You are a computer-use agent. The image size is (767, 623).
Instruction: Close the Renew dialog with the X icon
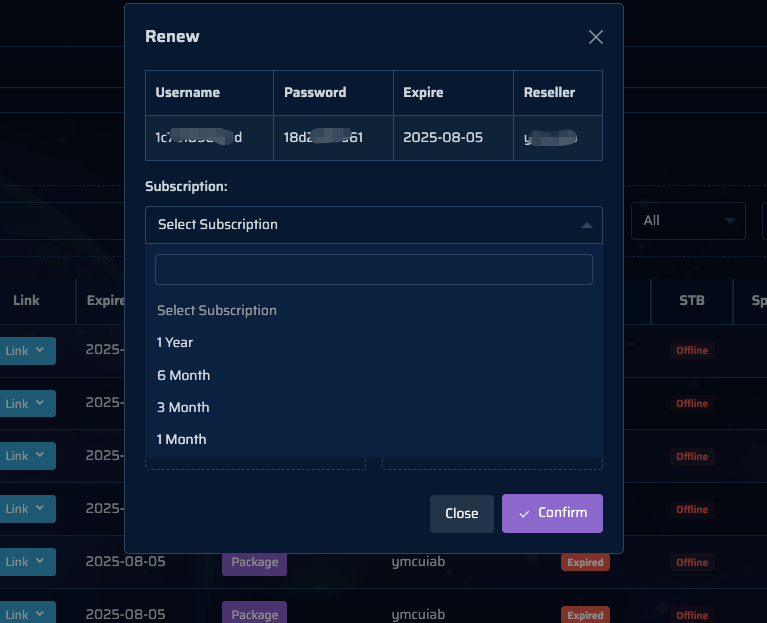click(595, 37)
